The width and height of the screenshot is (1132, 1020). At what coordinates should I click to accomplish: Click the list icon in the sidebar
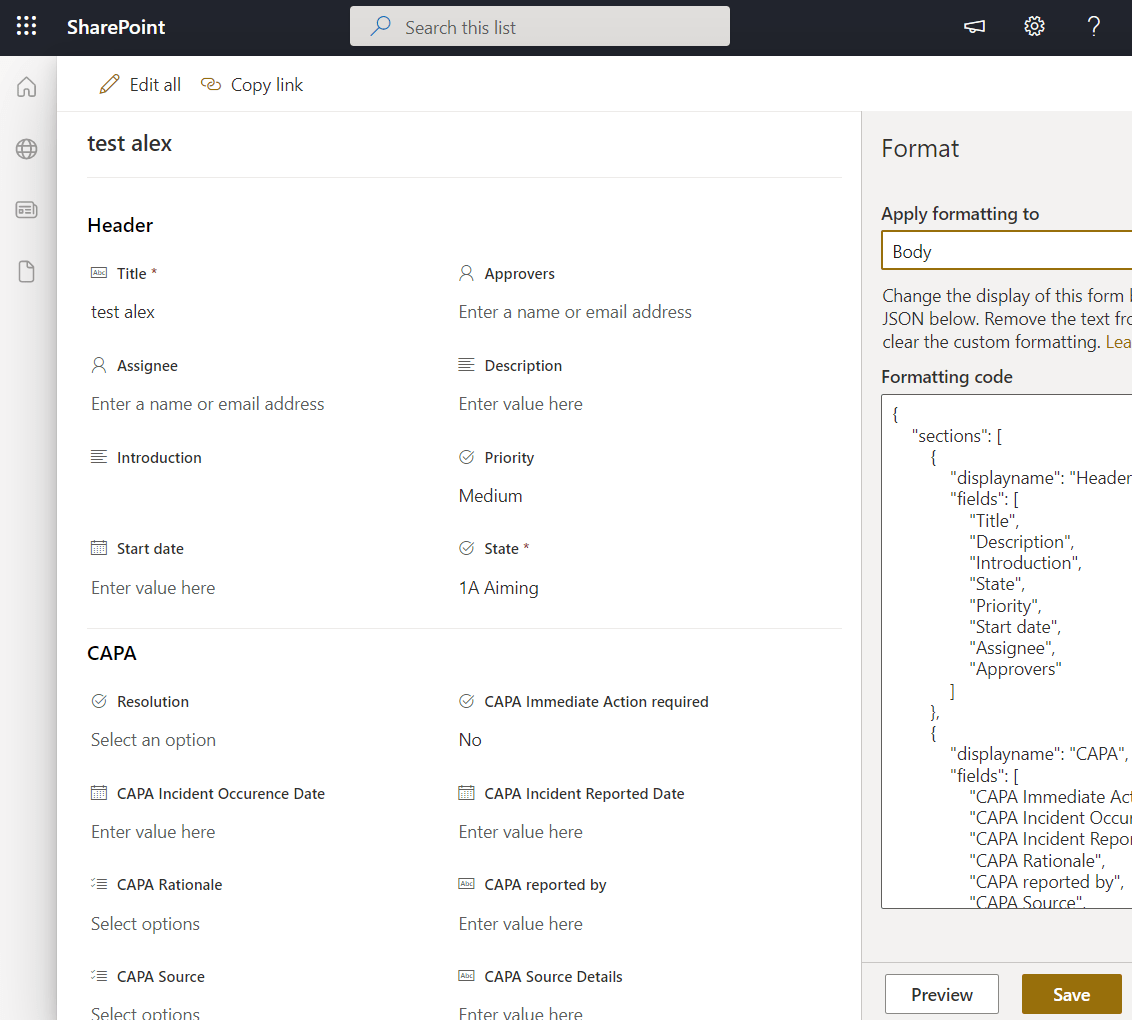click(x=26, y=209)
